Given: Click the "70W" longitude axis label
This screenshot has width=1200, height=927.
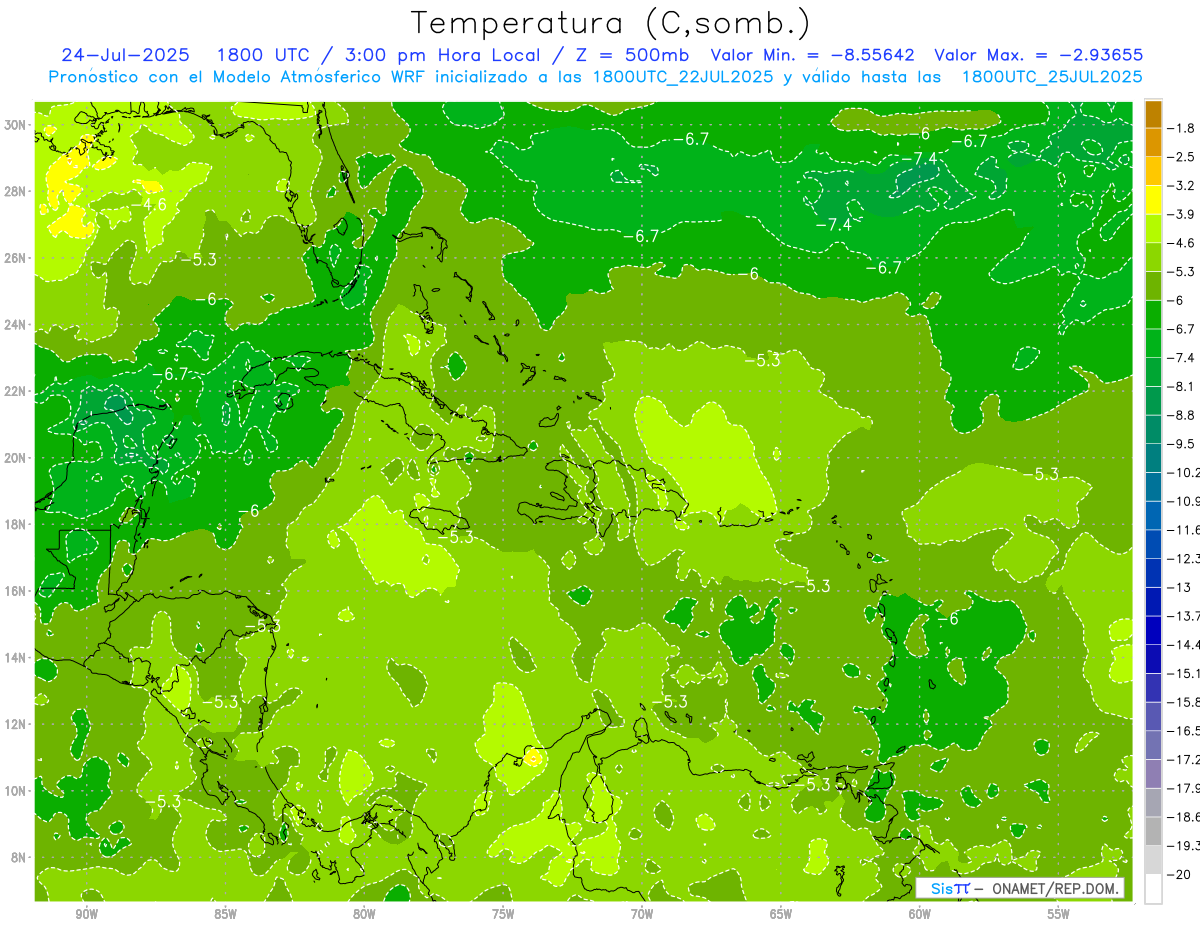Looking at the screenshot, I should click(642, 914).
